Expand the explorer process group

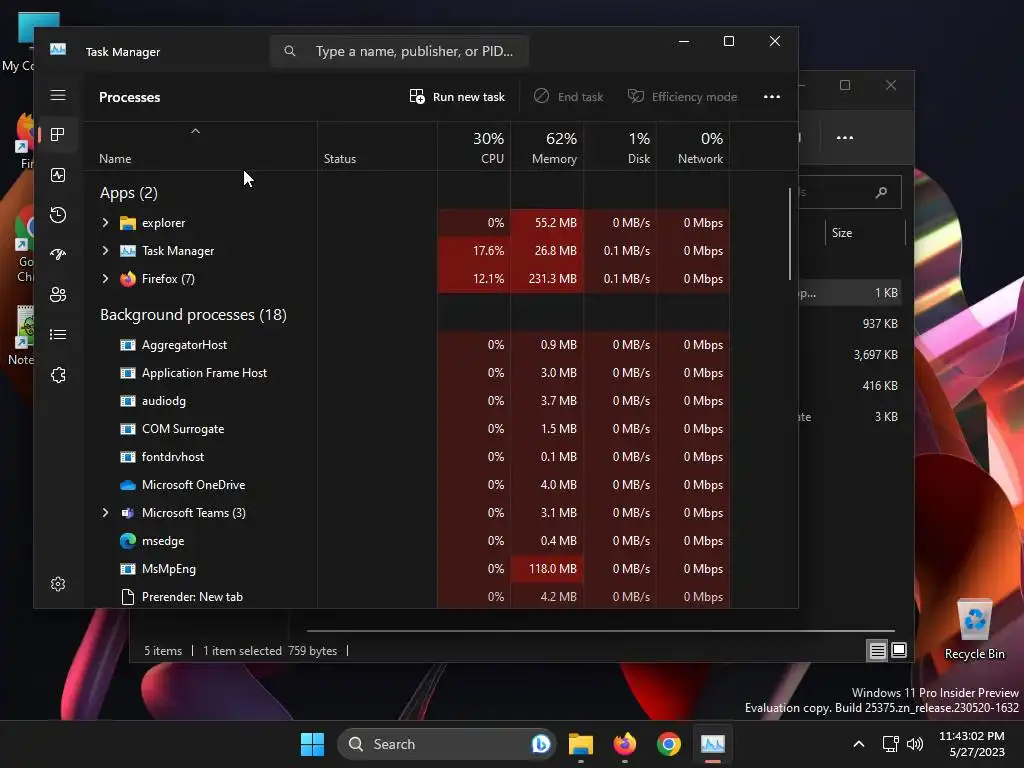(x=105, y=223)
